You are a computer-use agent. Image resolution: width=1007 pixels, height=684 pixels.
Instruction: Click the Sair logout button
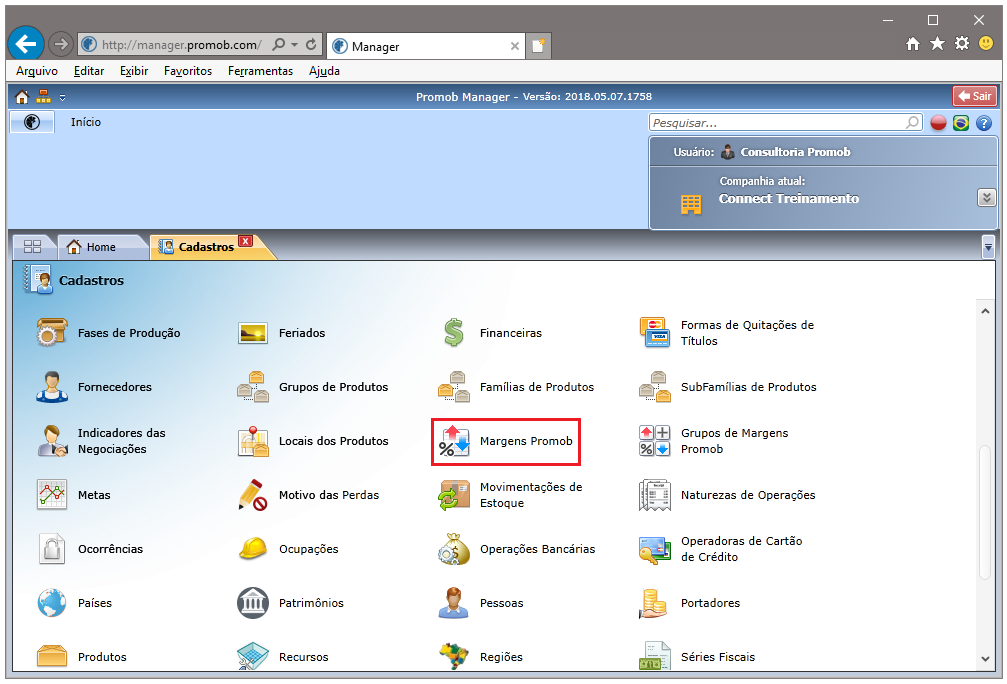pos(975,96)
